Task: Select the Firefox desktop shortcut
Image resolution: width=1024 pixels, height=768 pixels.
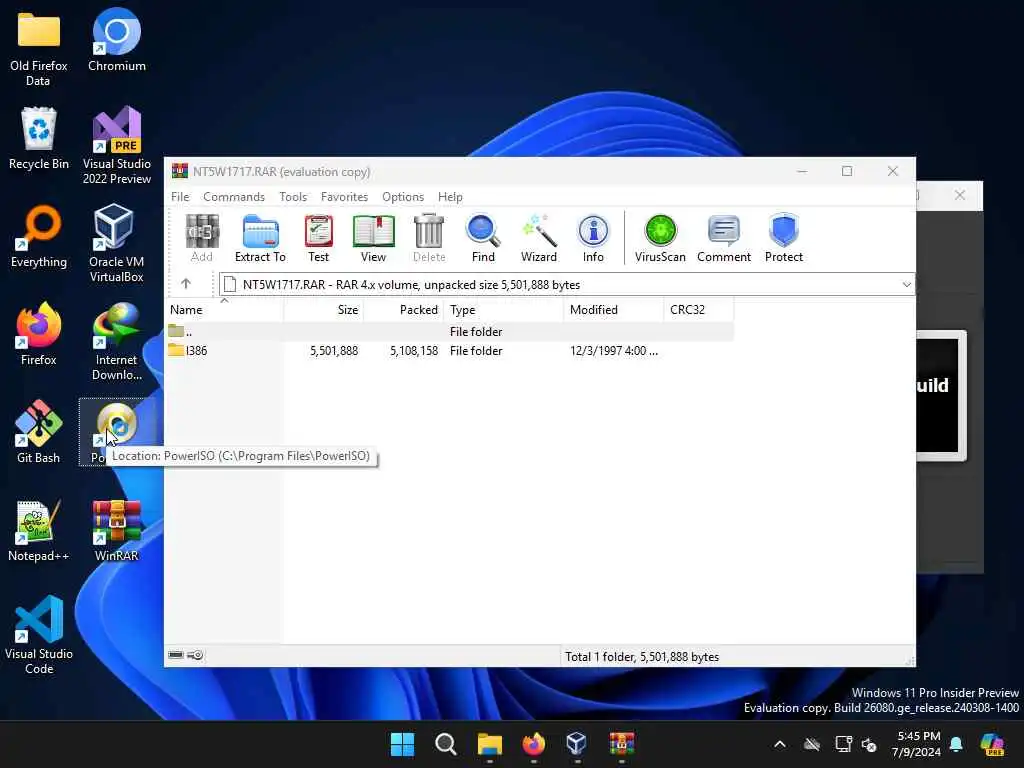Action: point(39,334)
